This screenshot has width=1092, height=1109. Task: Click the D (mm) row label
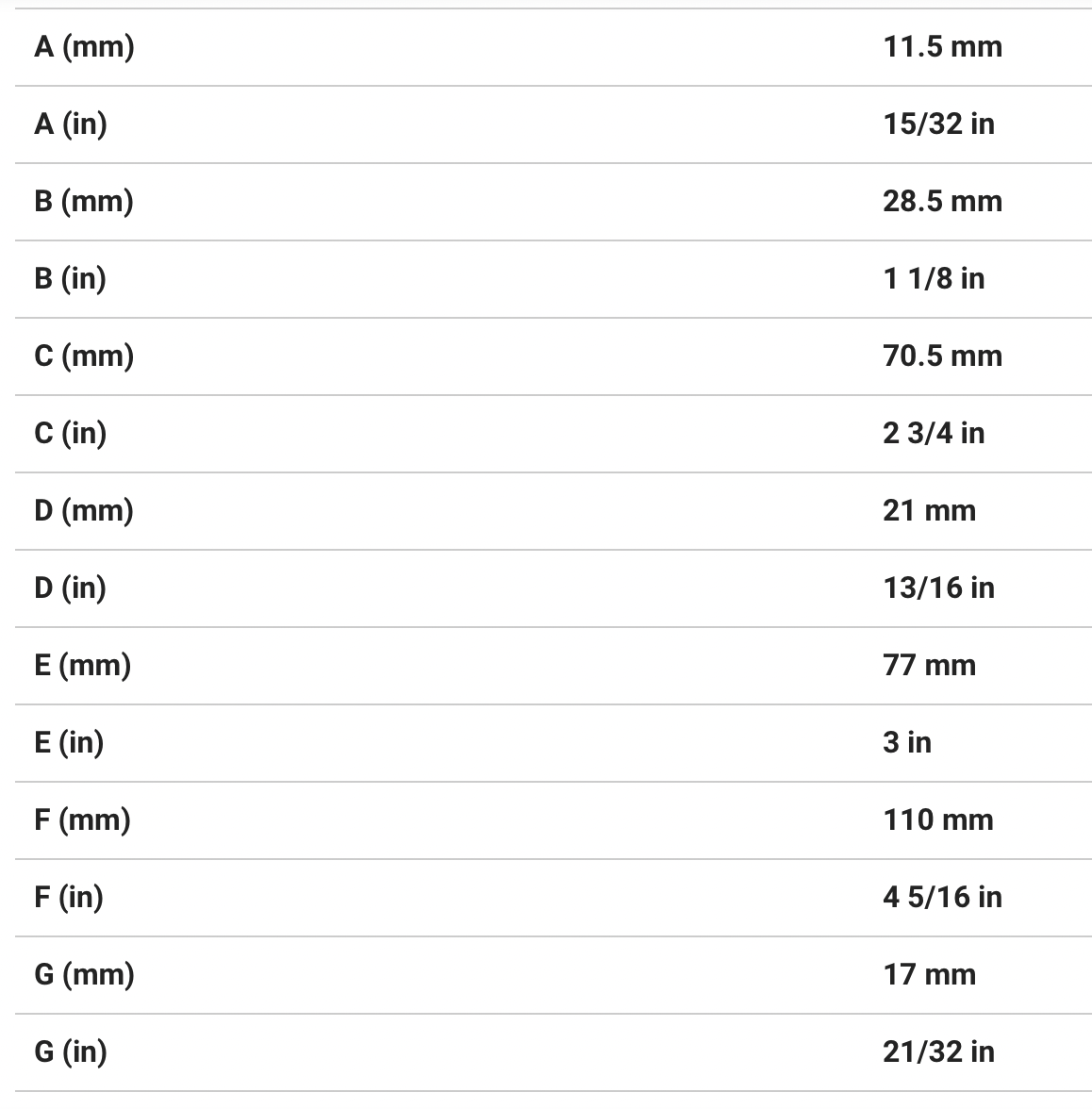point(84,510)
